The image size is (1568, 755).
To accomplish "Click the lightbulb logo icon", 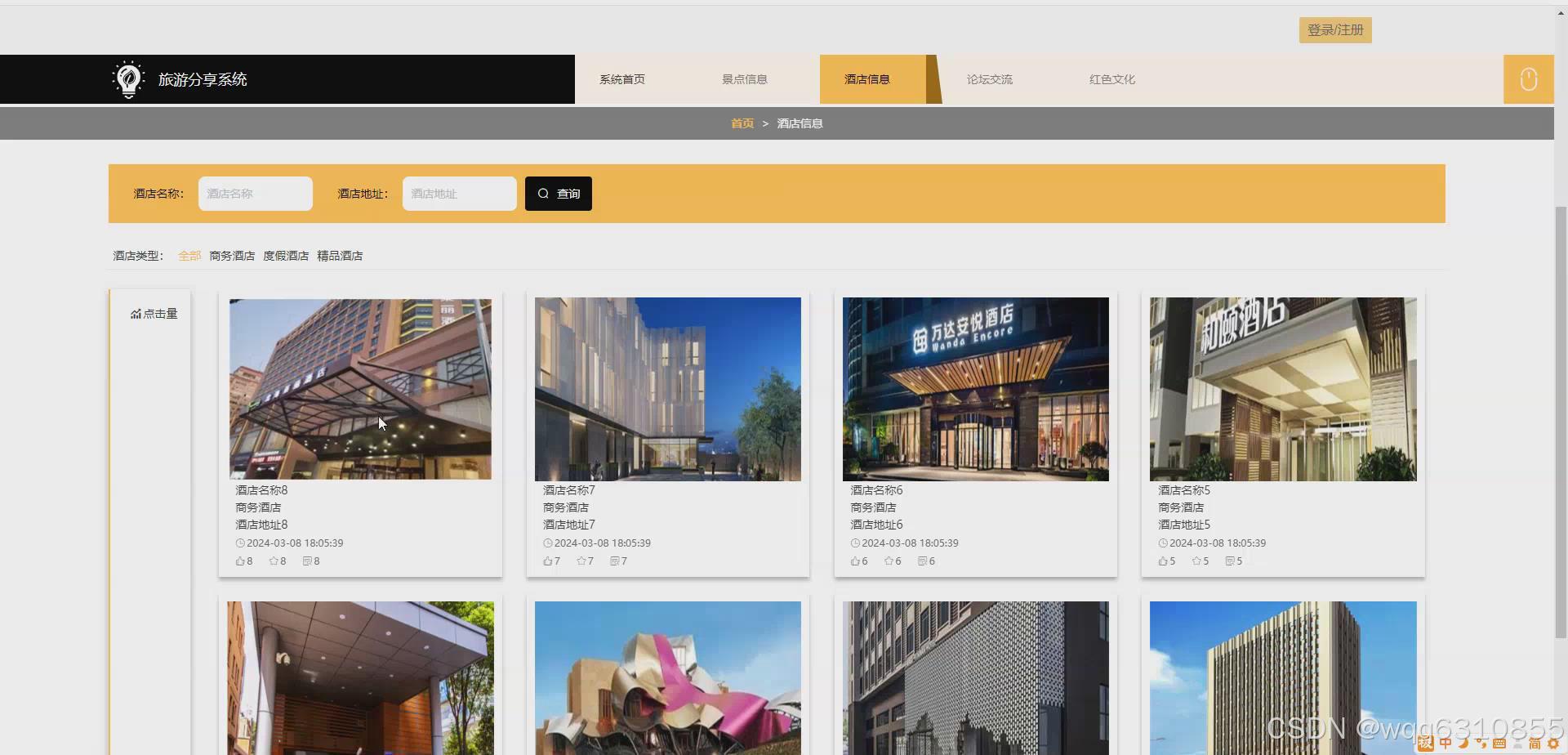I will [128, 79].
